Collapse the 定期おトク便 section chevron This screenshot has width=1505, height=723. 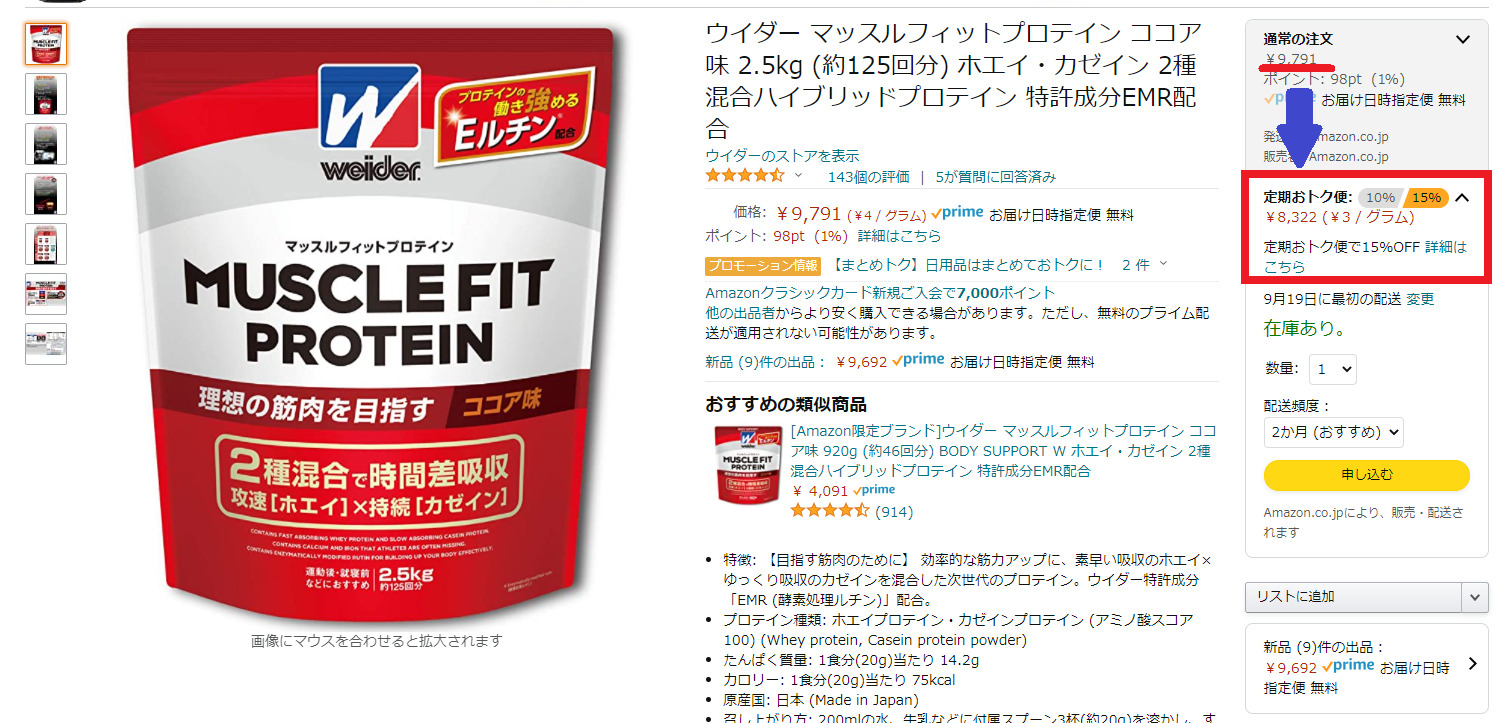click(x=1462, y=197)
